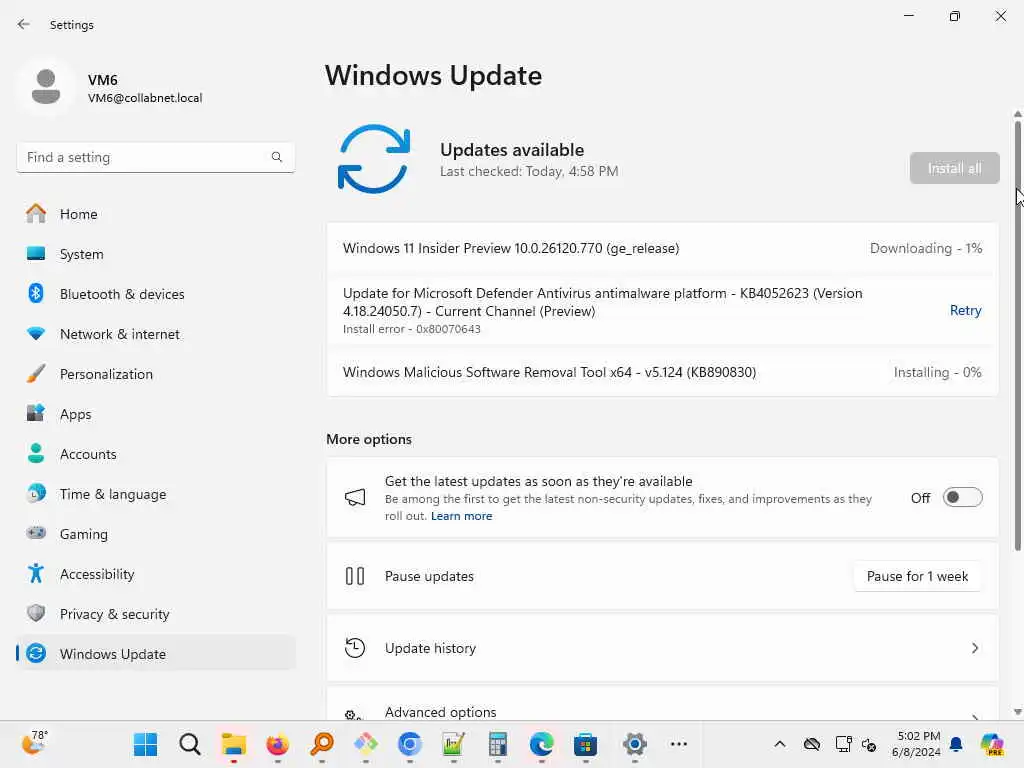Open the blue circular browser icon on taskbar
1024x768 pixels.
tap(409, 744)
